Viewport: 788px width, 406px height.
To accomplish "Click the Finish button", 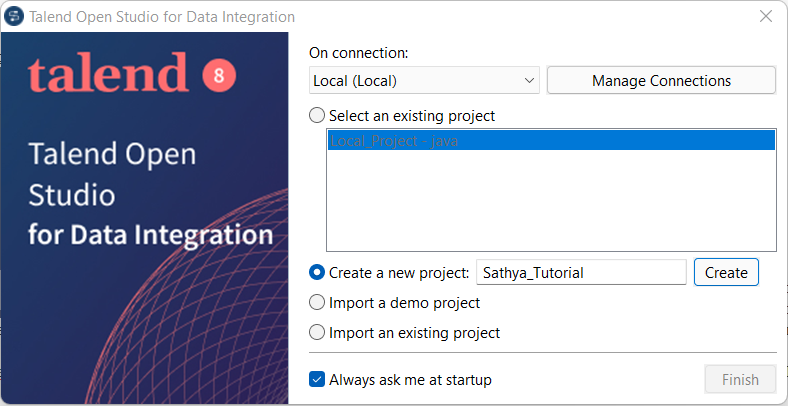I will 740,380.
